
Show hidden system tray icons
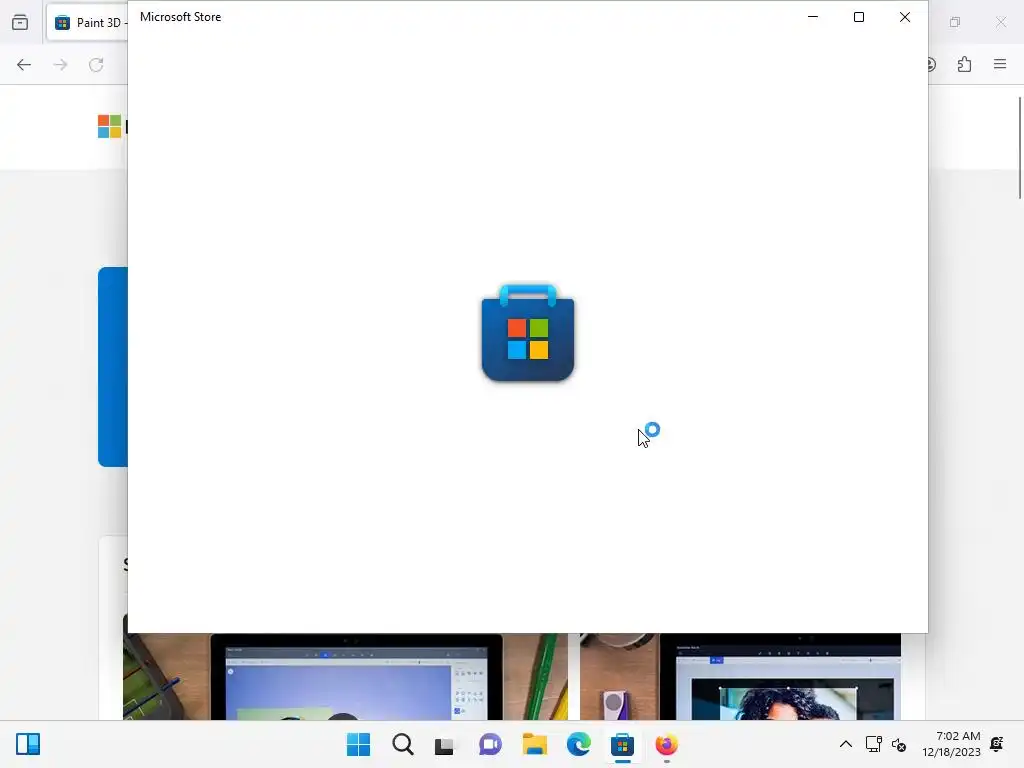[846, 744]
